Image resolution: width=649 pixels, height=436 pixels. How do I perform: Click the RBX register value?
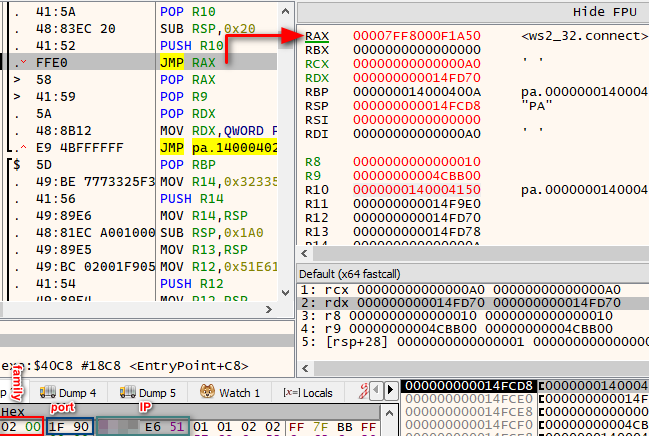point(417,50)
